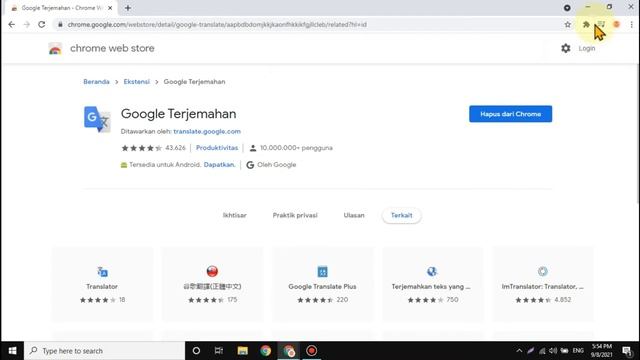Bookmark this page with the star icon
Image resolution: width=640 pixels, height=360 pixels.
[x=567, y=24]
